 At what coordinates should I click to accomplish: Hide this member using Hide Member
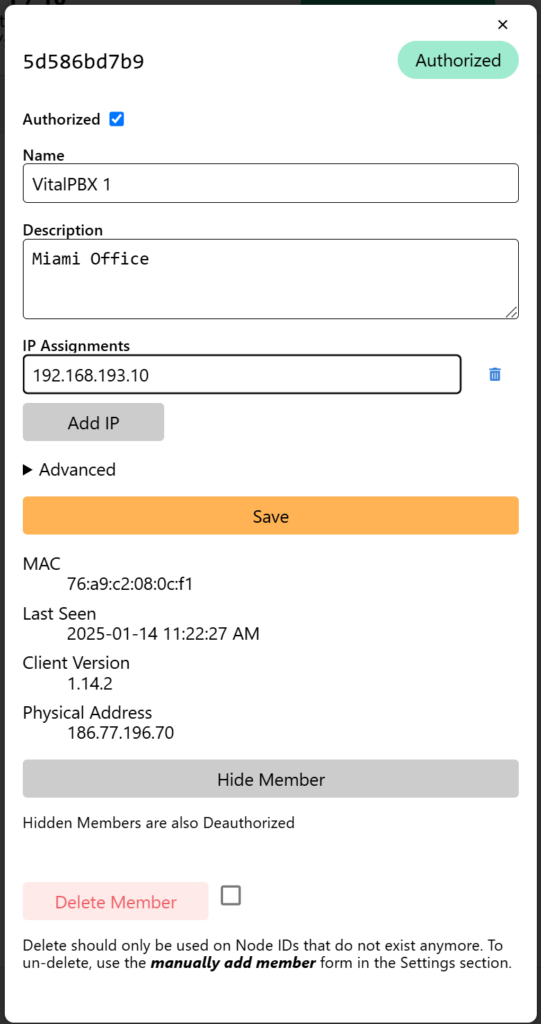tap(270, 778)
